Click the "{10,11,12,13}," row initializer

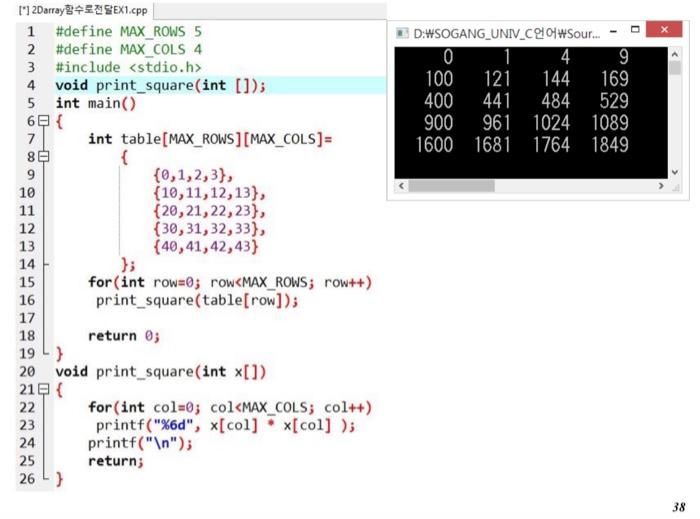209,193
